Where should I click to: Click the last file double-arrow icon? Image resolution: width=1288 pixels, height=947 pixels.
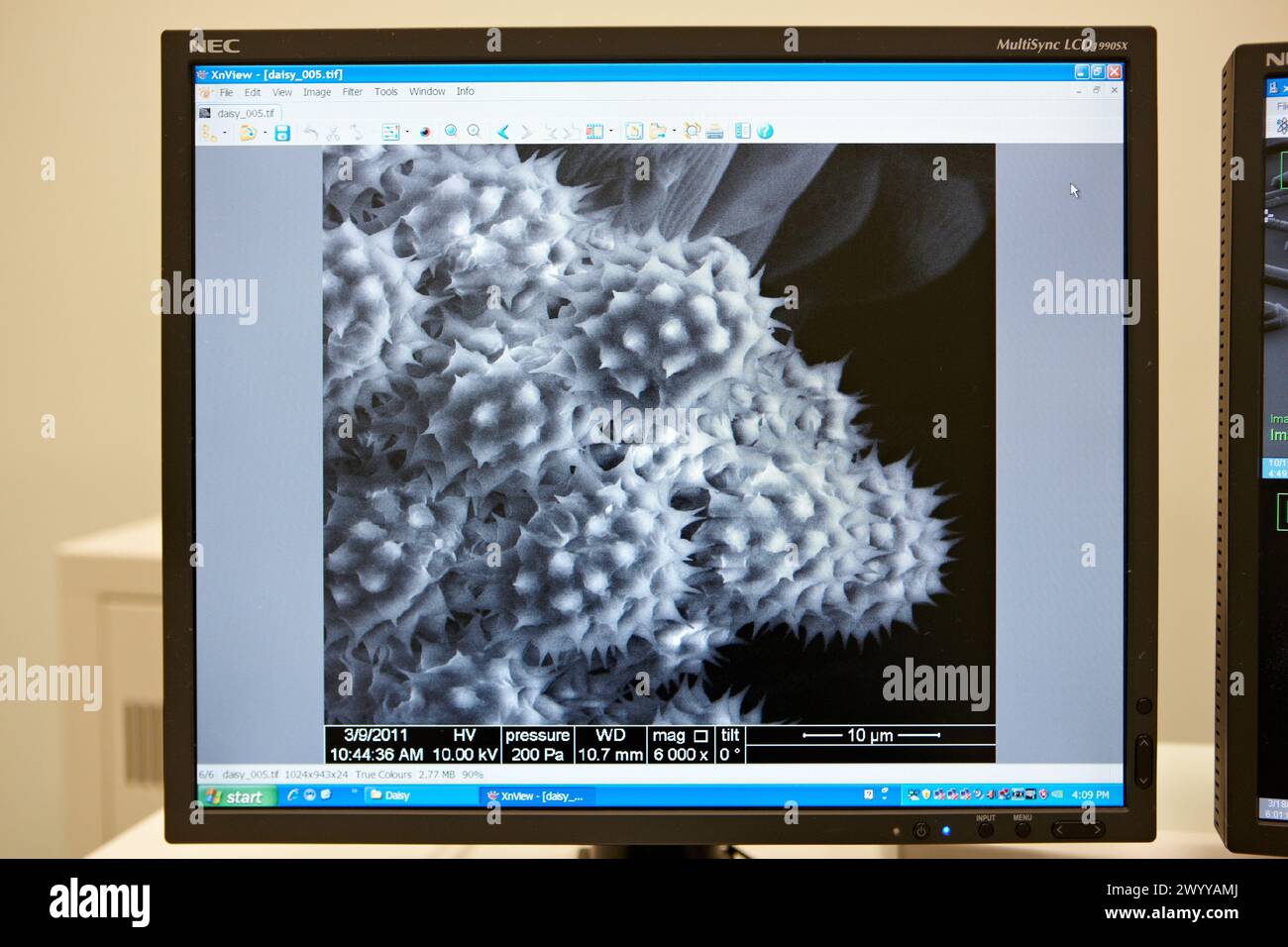pos(572,131)
